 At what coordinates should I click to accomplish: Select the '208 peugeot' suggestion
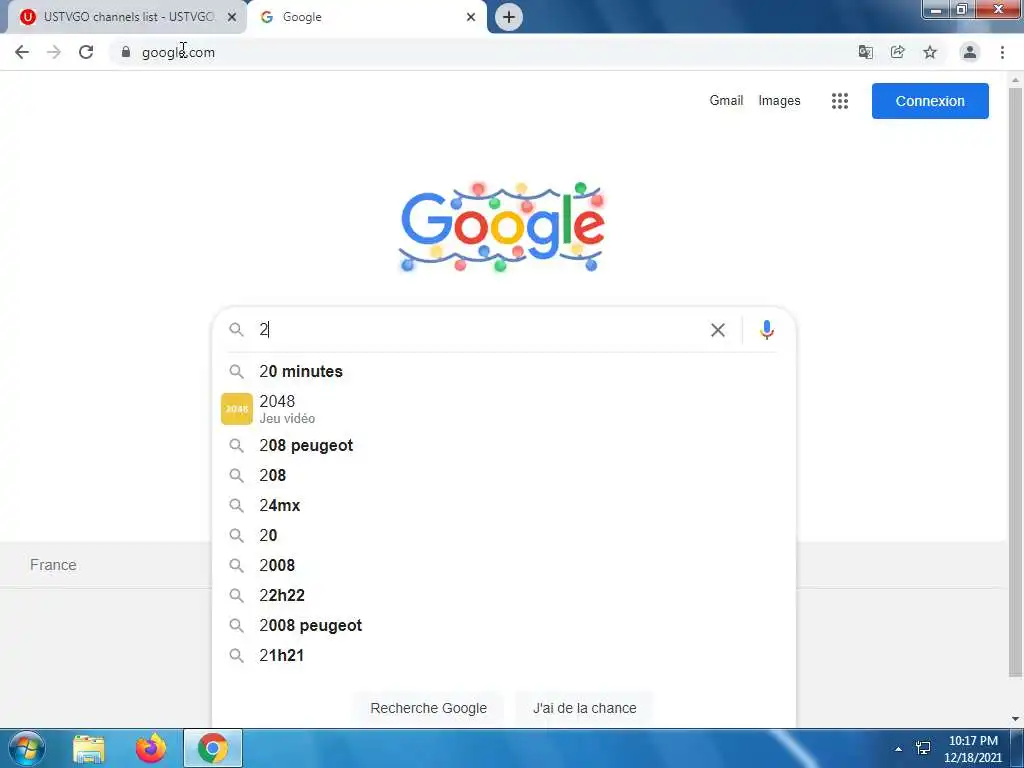(504, 445)
